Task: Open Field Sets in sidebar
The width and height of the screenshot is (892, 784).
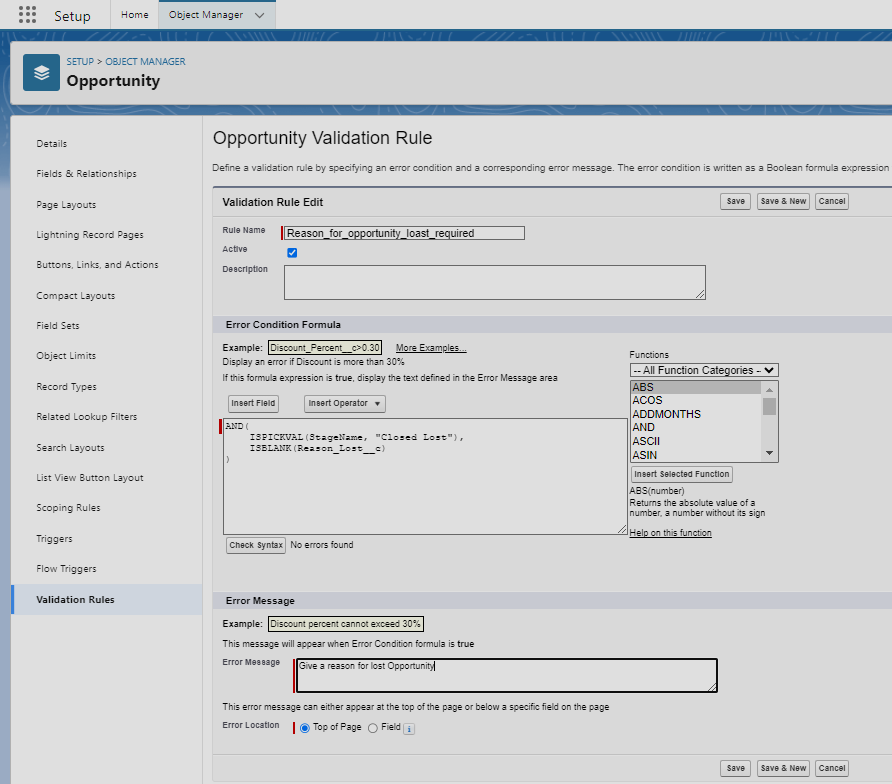Action: click(x=58, y=326)
